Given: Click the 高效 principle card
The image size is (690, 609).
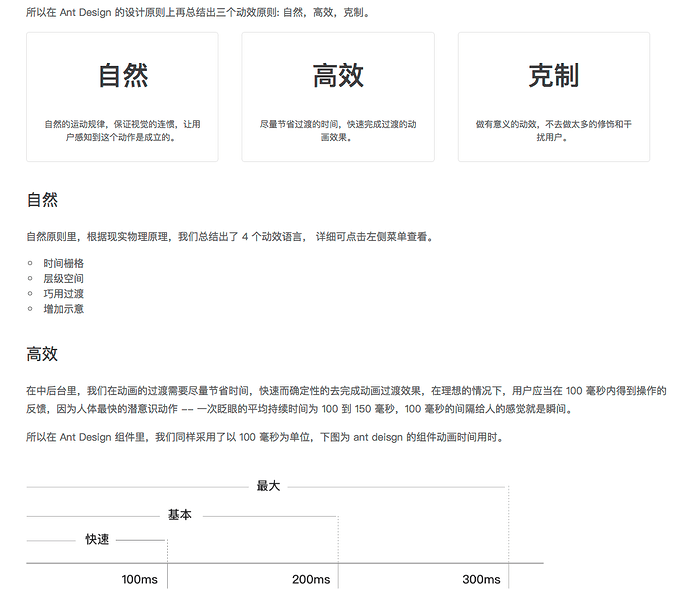Looking at the screenshot, I should (x=338, y=97).
